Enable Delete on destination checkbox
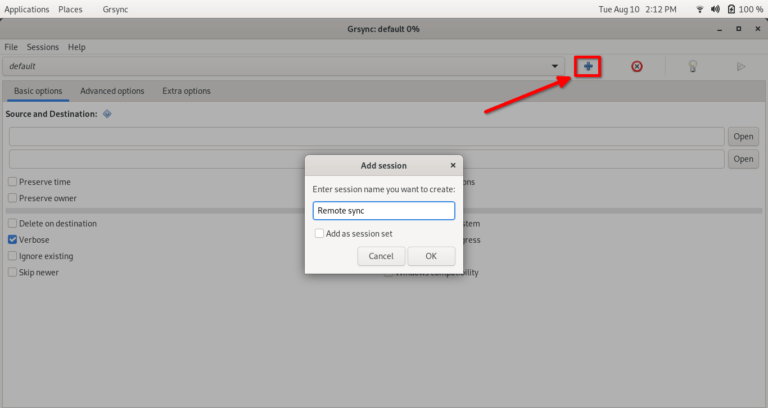768x408 pixels. (x=12, y=223)
